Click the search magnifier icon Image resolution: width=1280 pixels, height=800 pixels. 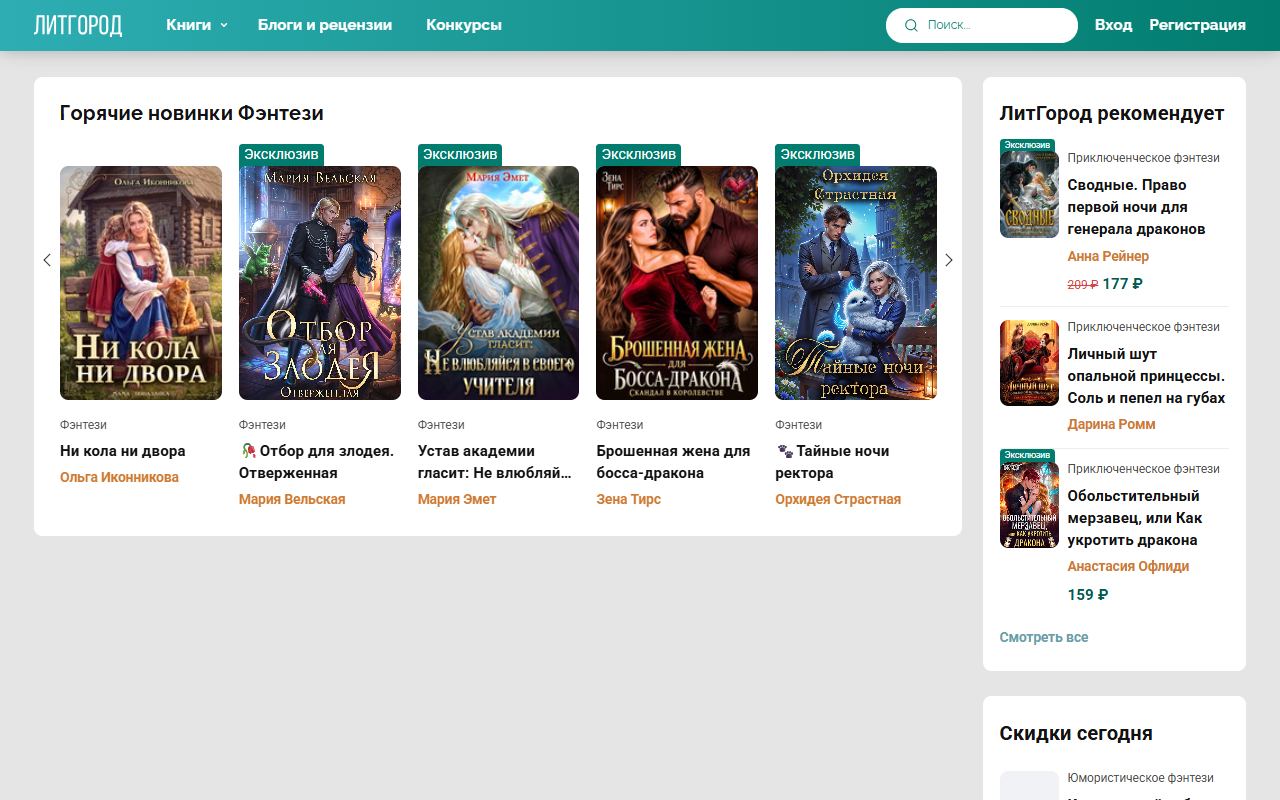pos(911,25)
